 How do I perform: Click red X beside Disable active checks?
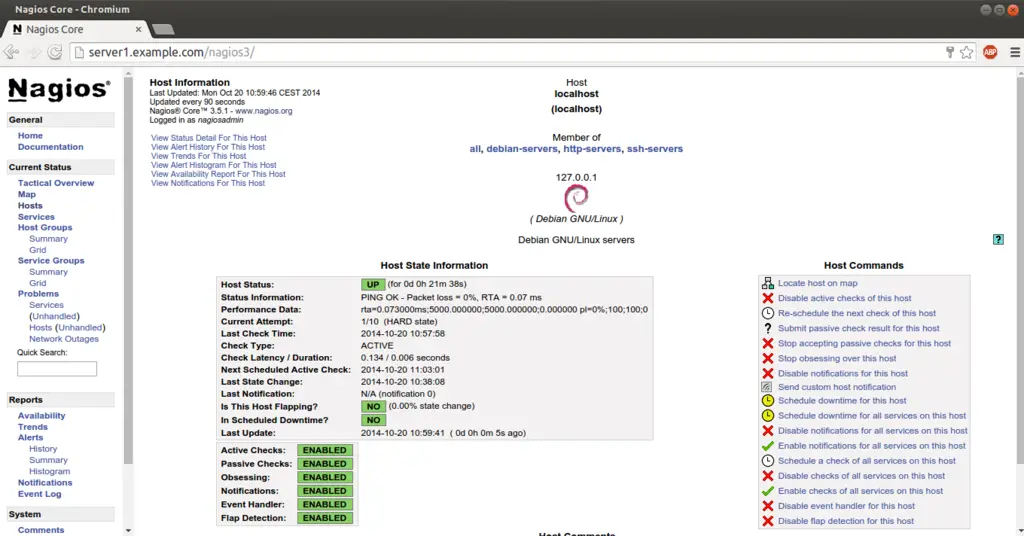[x=767, y=298]
